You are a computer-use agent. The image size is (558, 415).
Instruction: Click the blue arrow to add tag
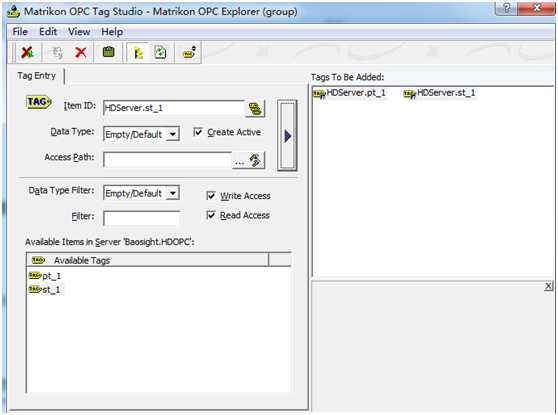coord(288,136)
